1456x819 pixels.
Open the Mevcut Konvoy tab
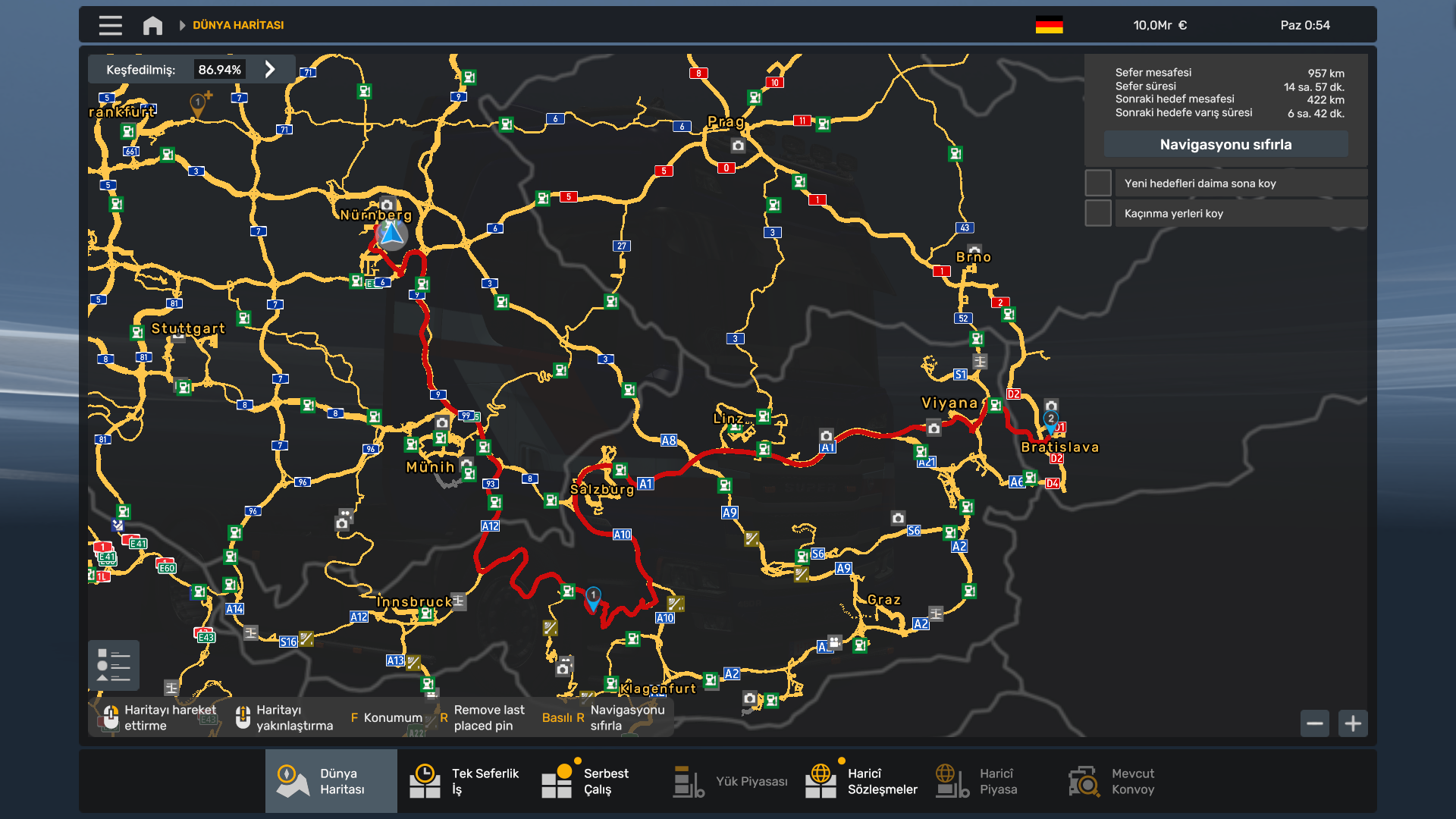pos(1124,781)
